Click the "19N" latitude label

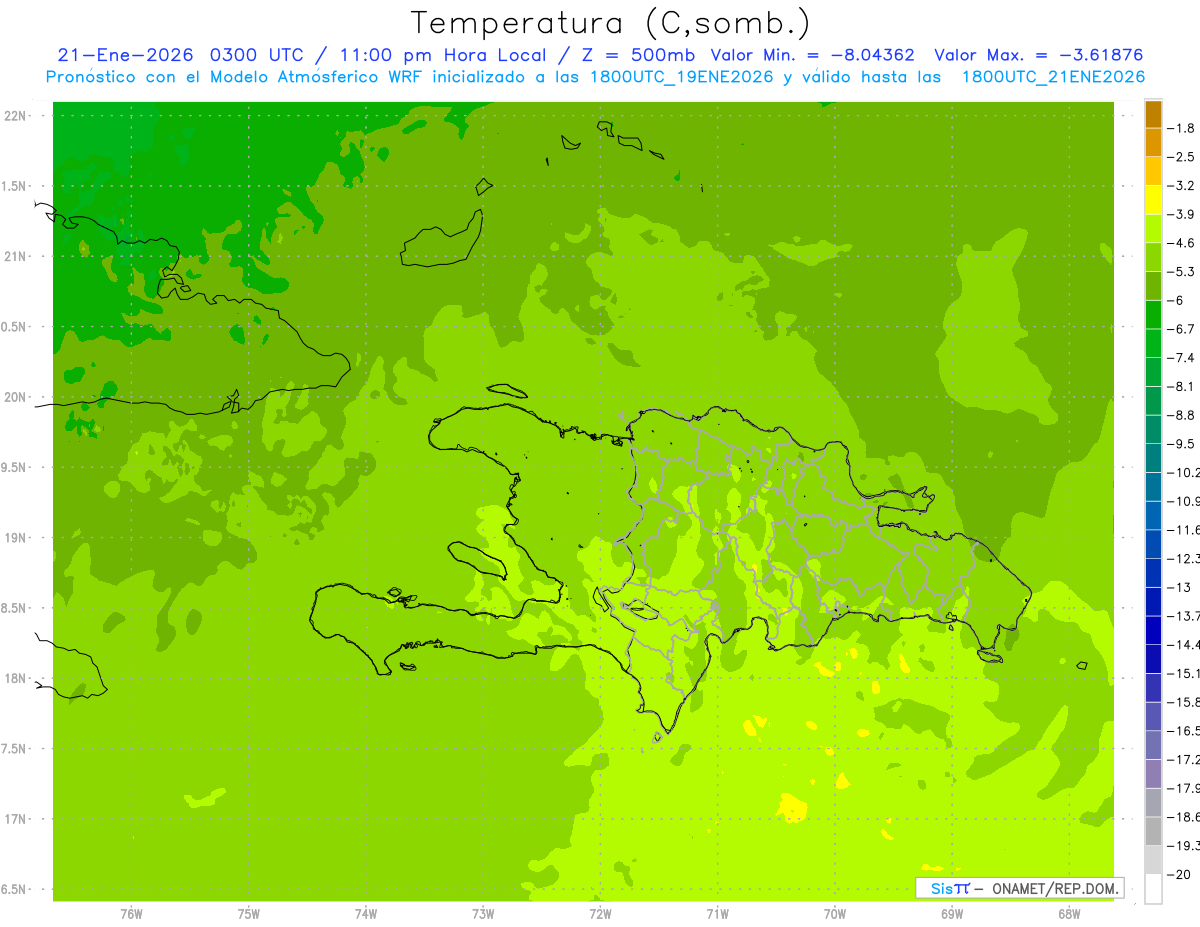tap(16, 538)
